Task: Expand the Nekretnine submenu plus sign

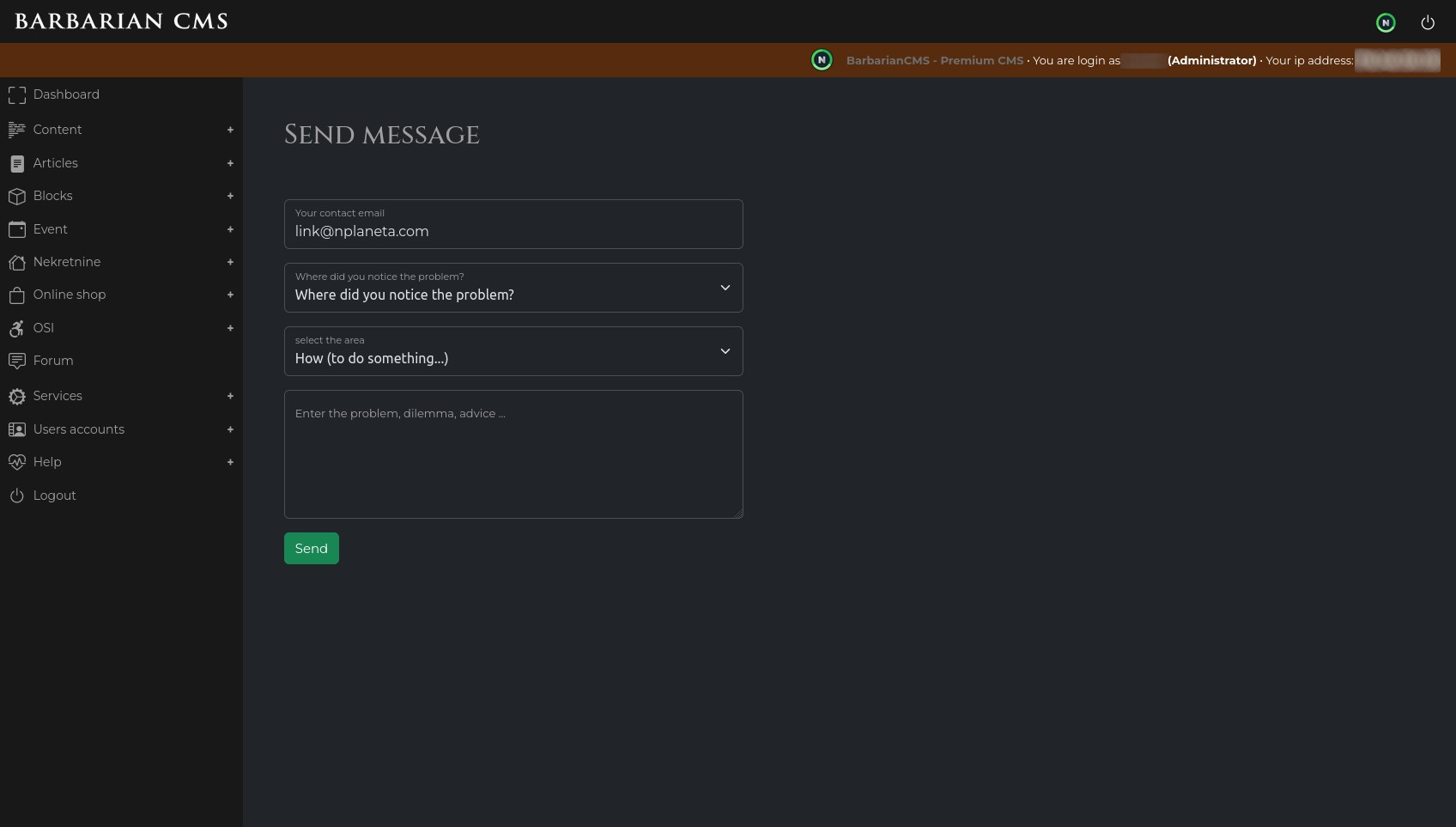Action: [230, 262]
